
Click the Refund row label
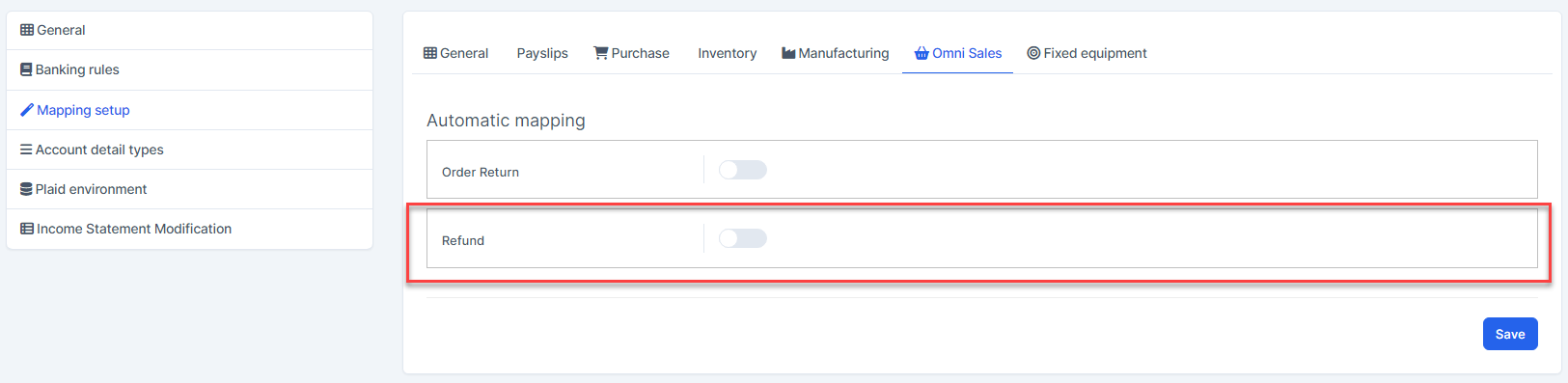[x=463, y=240]
